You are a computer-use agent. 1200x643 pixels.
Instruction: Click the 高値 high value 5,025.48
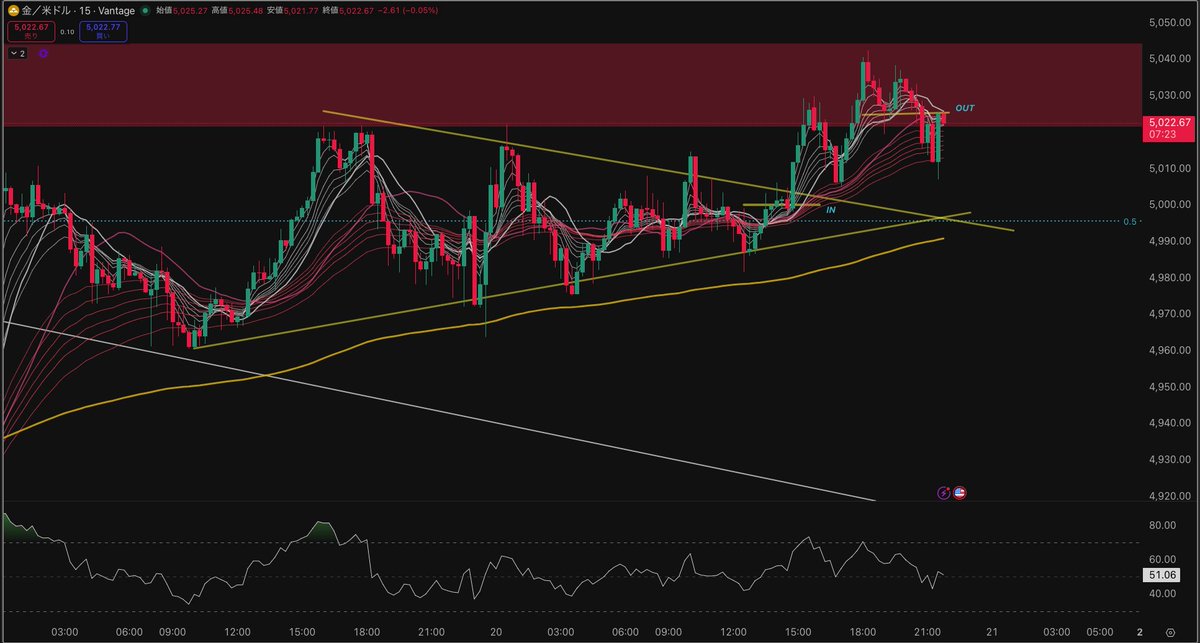[248, 10]
